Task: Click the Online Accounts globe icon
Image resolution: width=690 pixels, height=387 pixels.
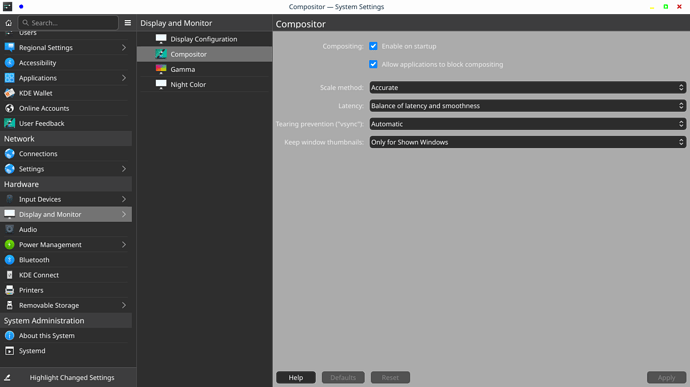Action: (9, 108)
